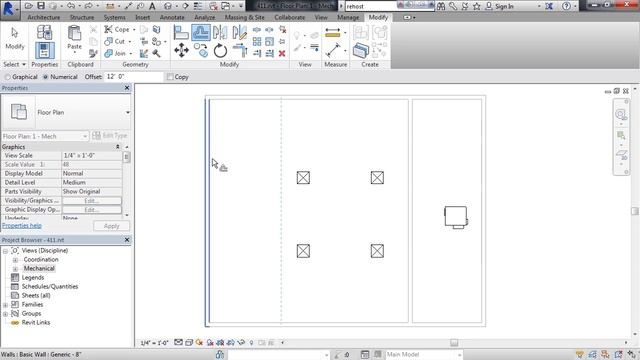This screenshot has width=640, height=360.
Task: Click the Text 'A' icon in quick access toolbar
Action: click(x=152, y=6)
